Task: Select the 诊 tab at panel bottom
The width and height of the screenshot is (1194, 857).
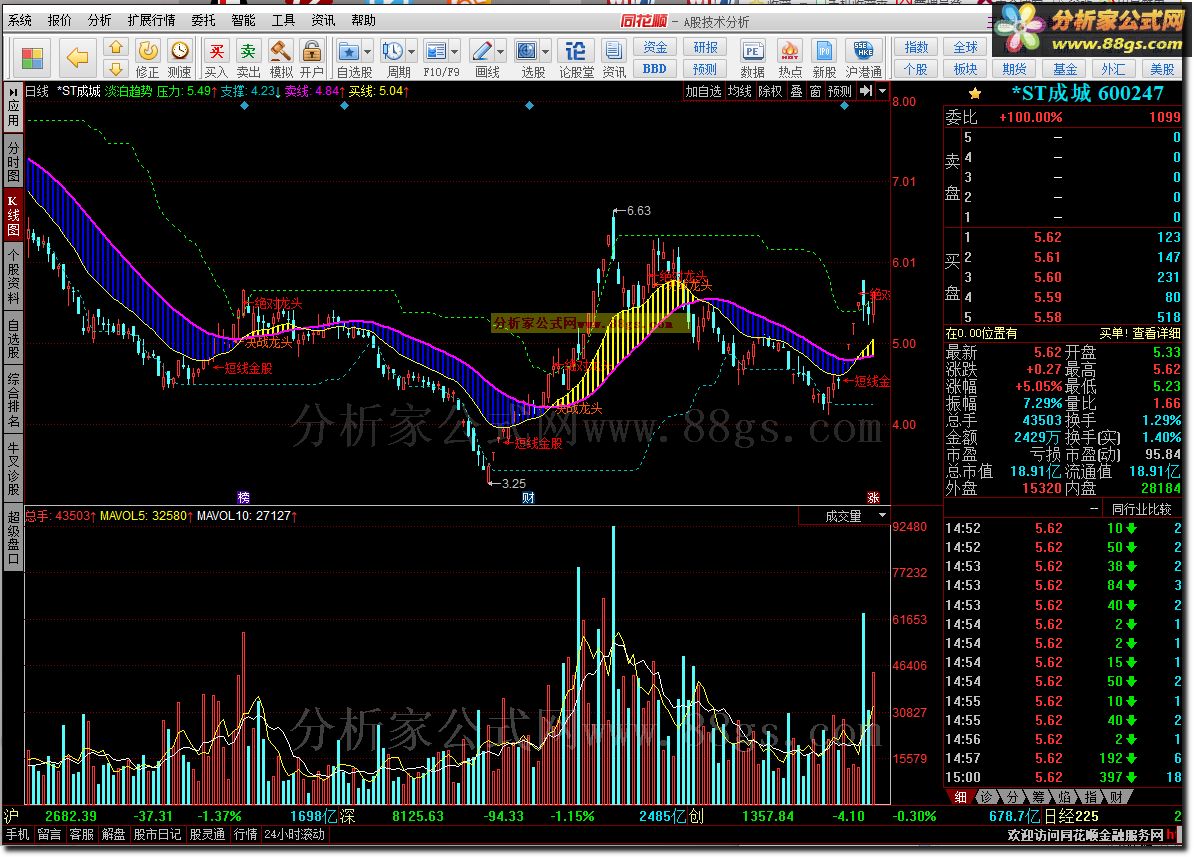Action: click(x=987, y=797)
